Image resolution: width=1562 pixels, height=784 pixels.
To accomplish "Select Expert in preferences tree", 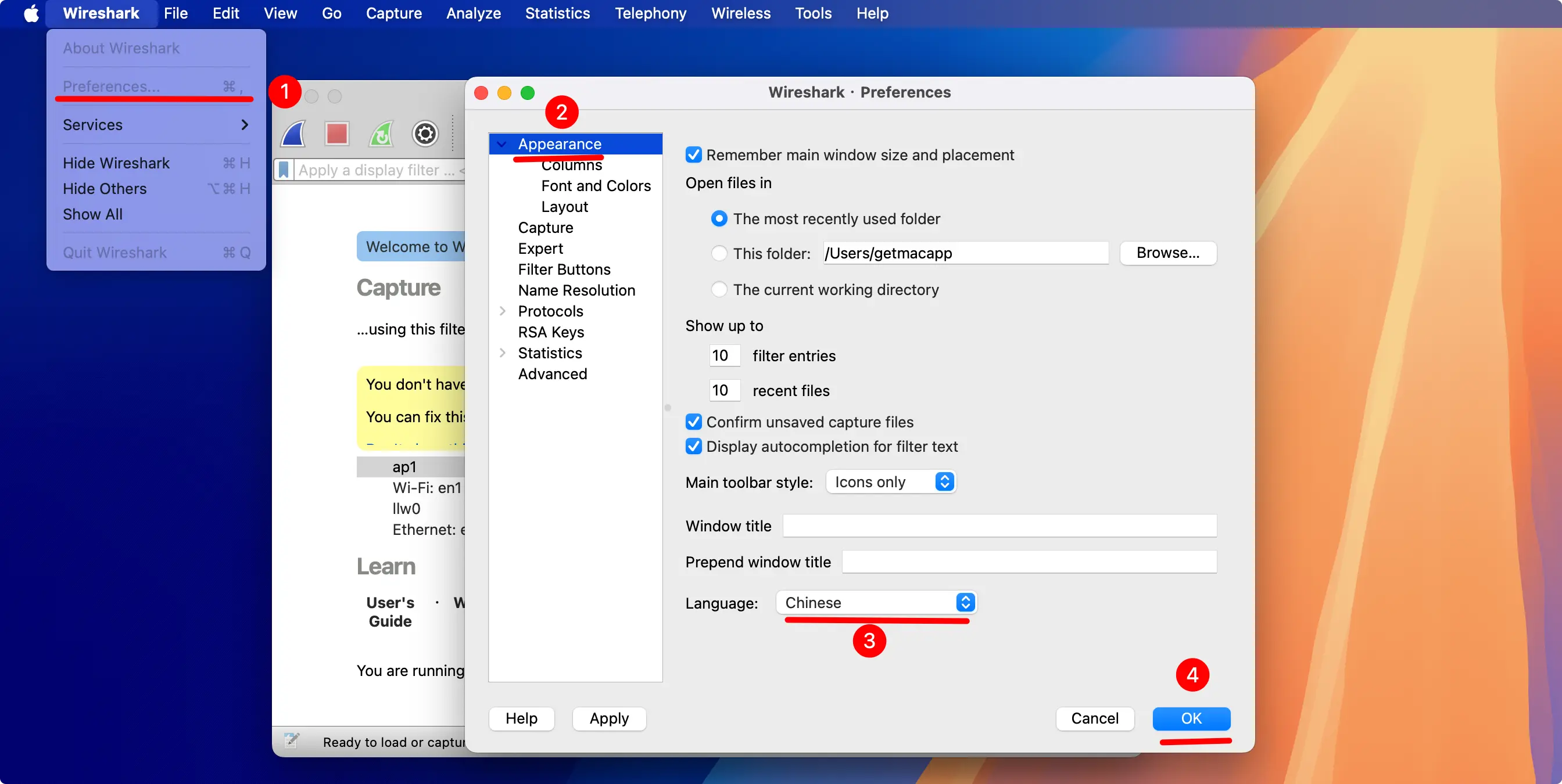I will pyautogui.click(x=540, y=249).
